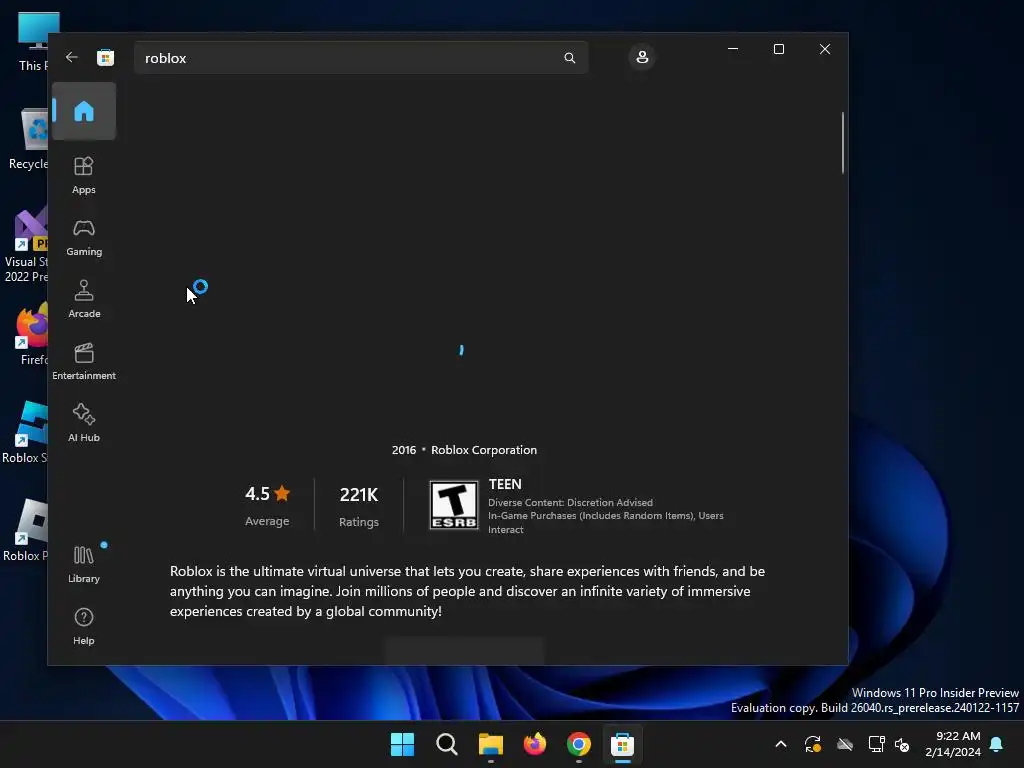This screenshot has height=768, width=1024.
Task: Open the user account profile icon
Action: coord(642,57)
